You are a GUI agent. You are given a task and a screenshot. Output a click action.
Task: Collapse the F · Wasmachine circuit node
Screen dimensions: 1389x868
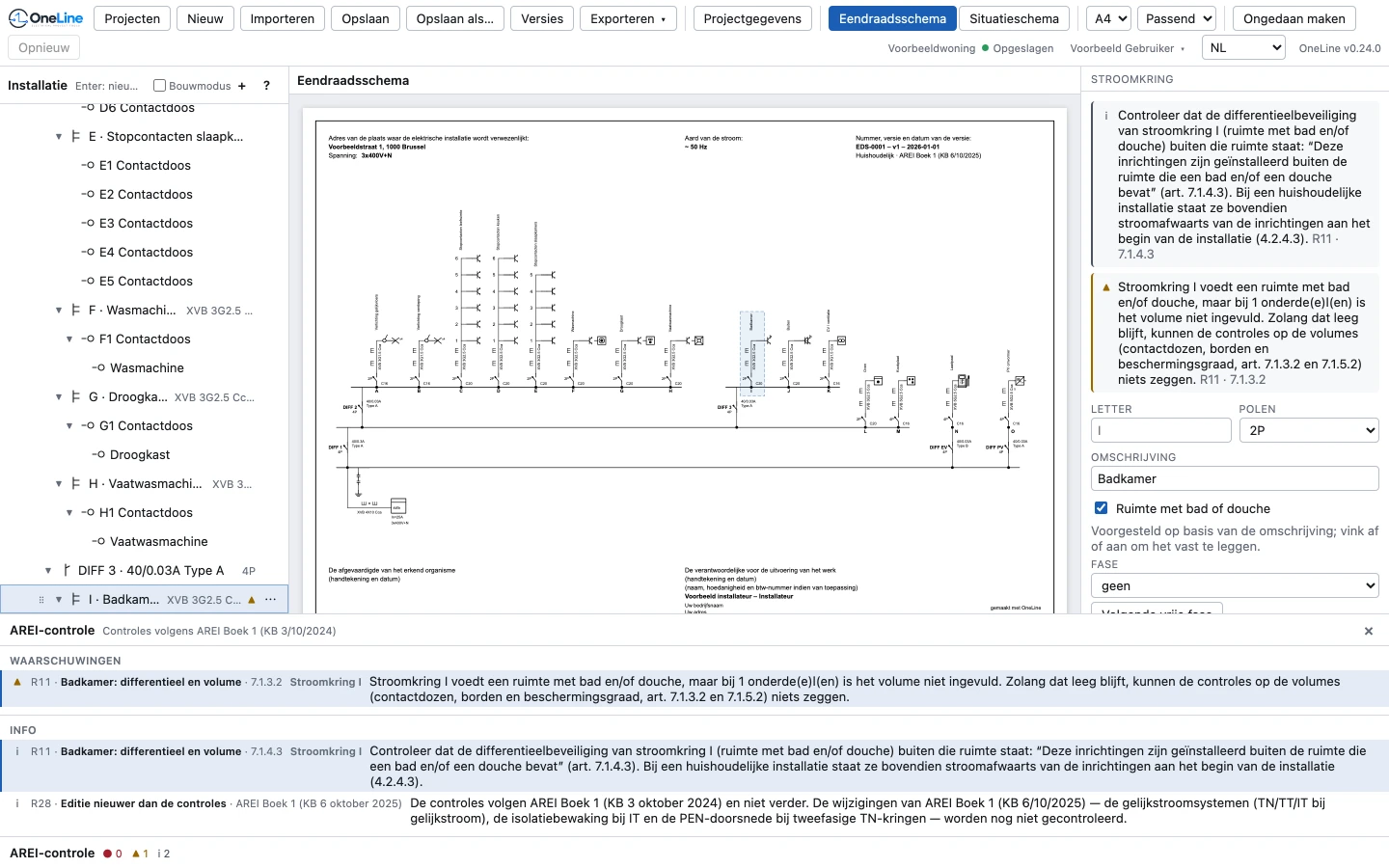[60, 311]
